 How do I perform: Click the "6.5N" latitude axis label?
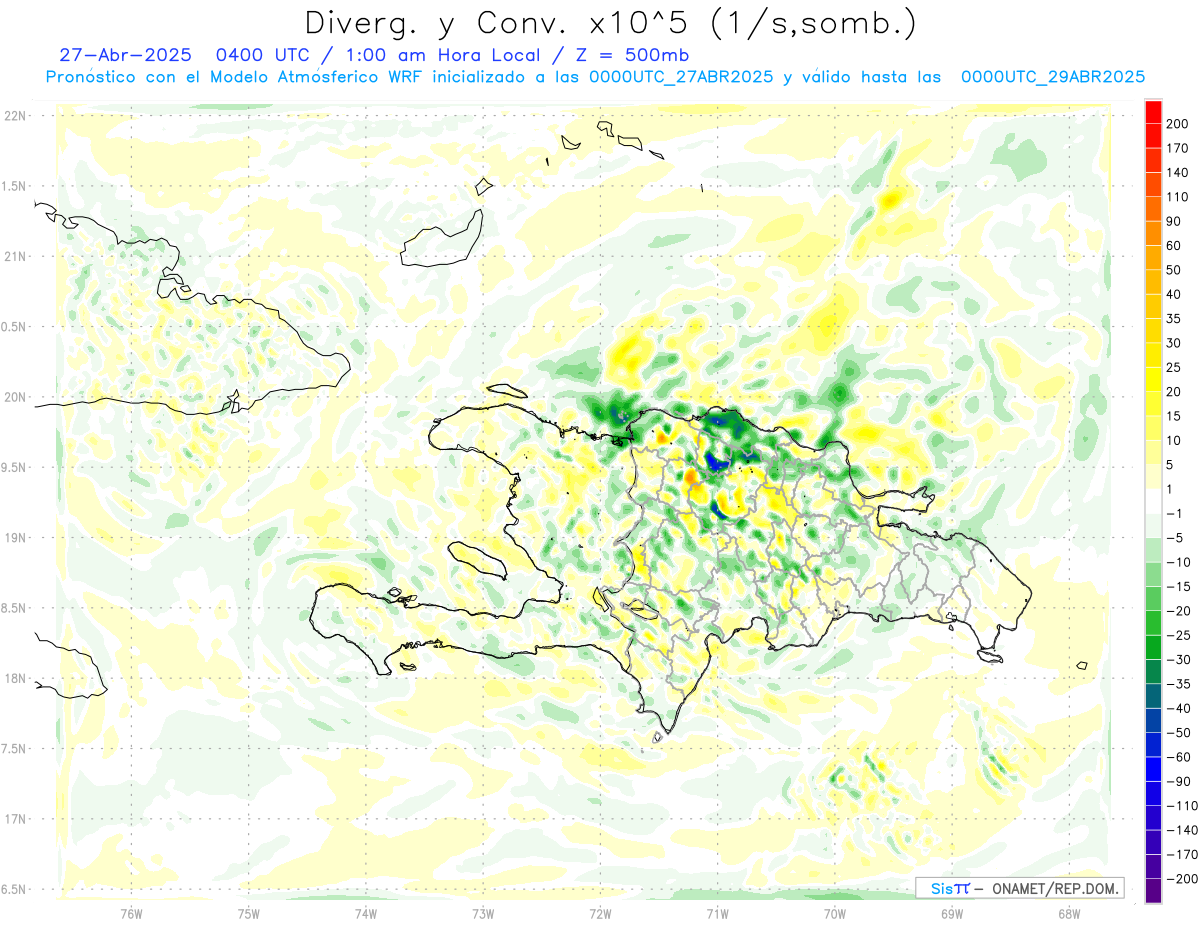[x=14, y=890]
